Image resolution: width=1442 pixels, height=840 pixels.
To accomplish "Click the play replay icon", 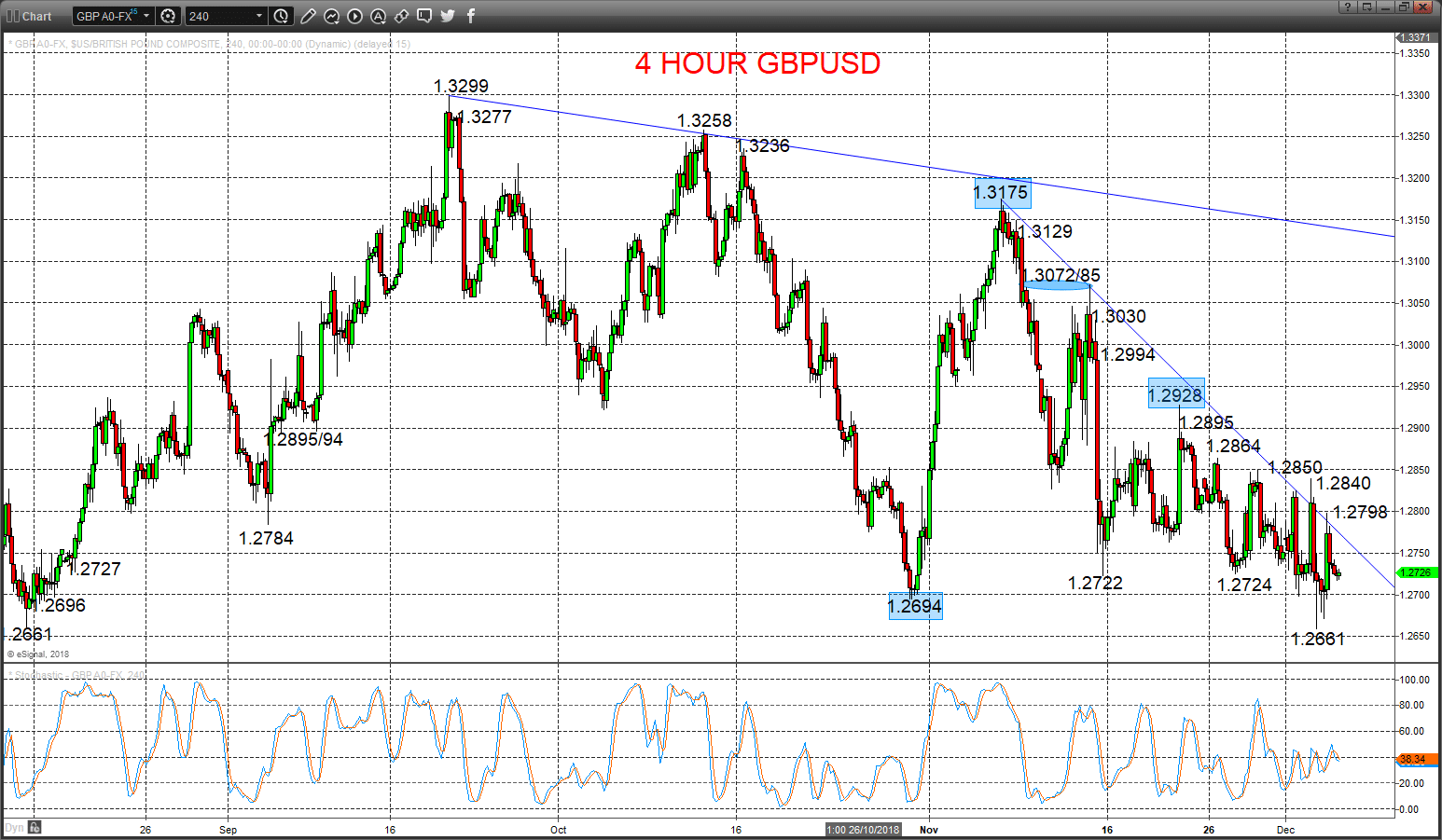I will point(355,16).
